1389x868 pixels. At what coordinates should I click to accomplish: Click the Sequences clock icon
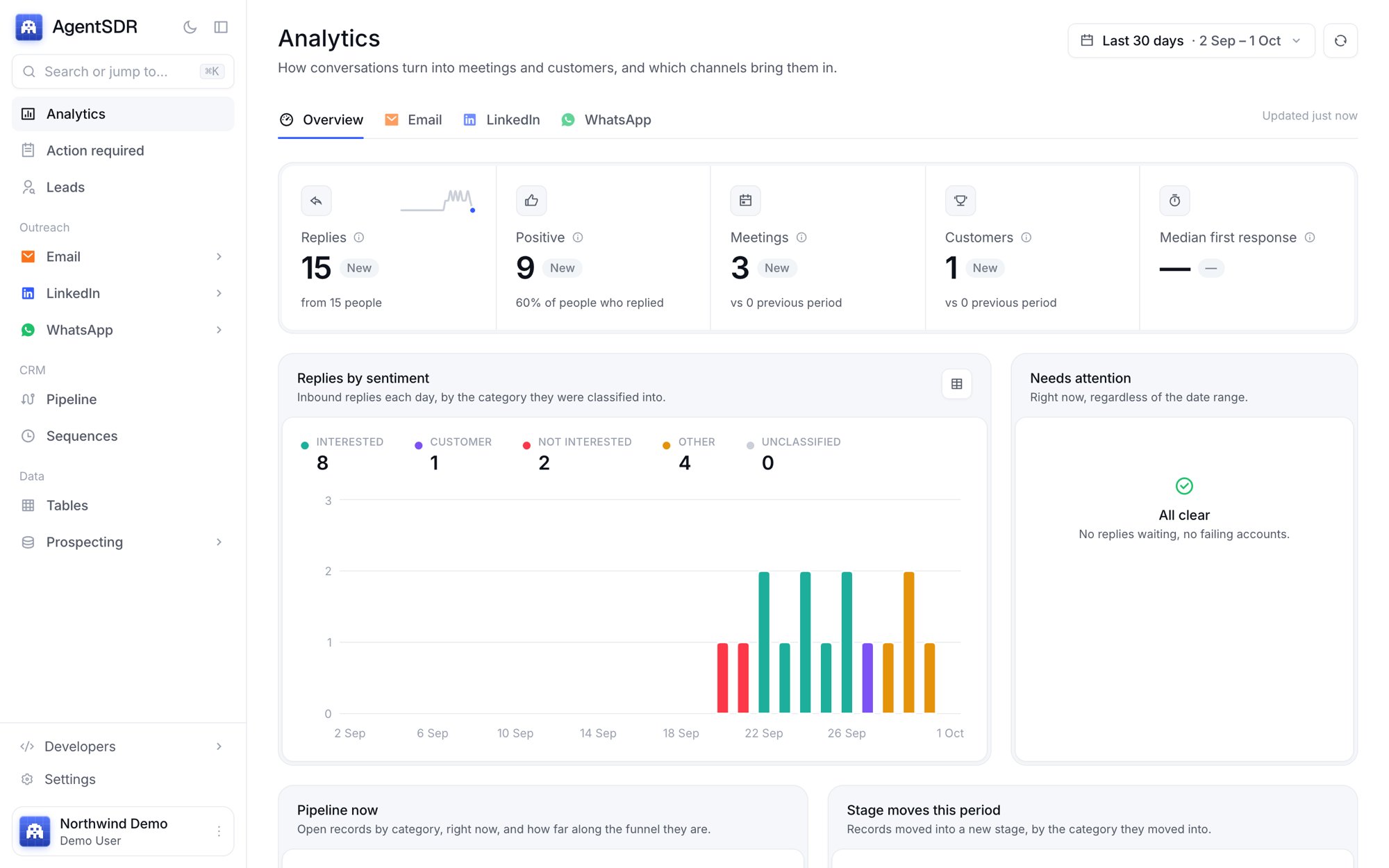pos(28,436)
